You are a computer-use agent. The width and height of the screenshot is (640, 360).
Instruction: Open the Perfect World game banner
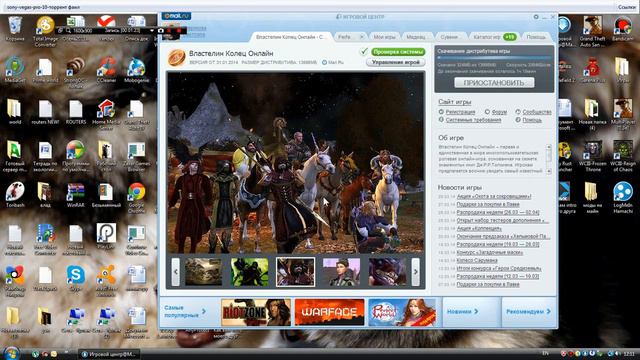[x=402, y=312]
